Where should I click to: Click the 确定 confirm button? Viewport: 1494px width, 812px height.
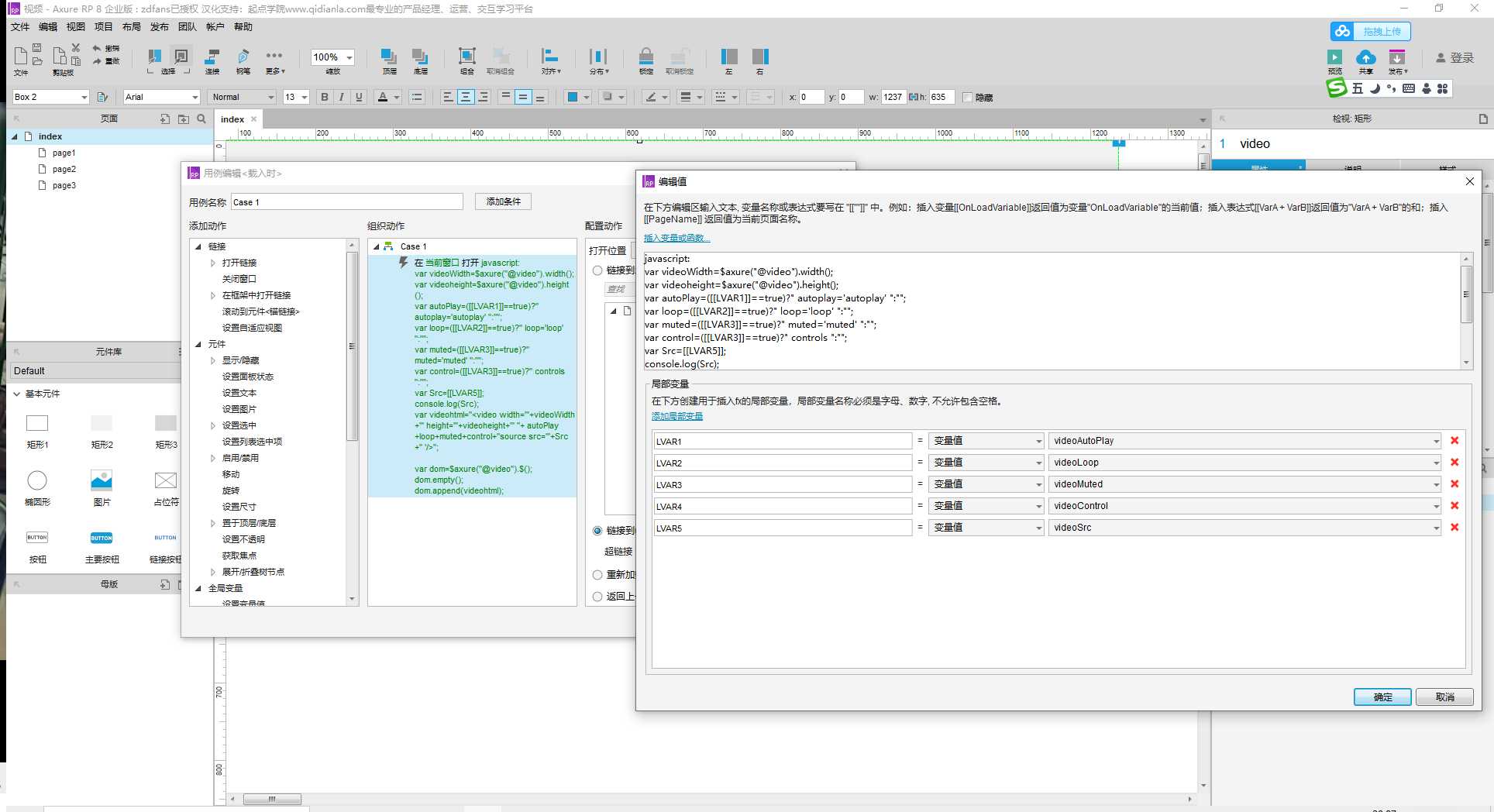pos(1382,697)
